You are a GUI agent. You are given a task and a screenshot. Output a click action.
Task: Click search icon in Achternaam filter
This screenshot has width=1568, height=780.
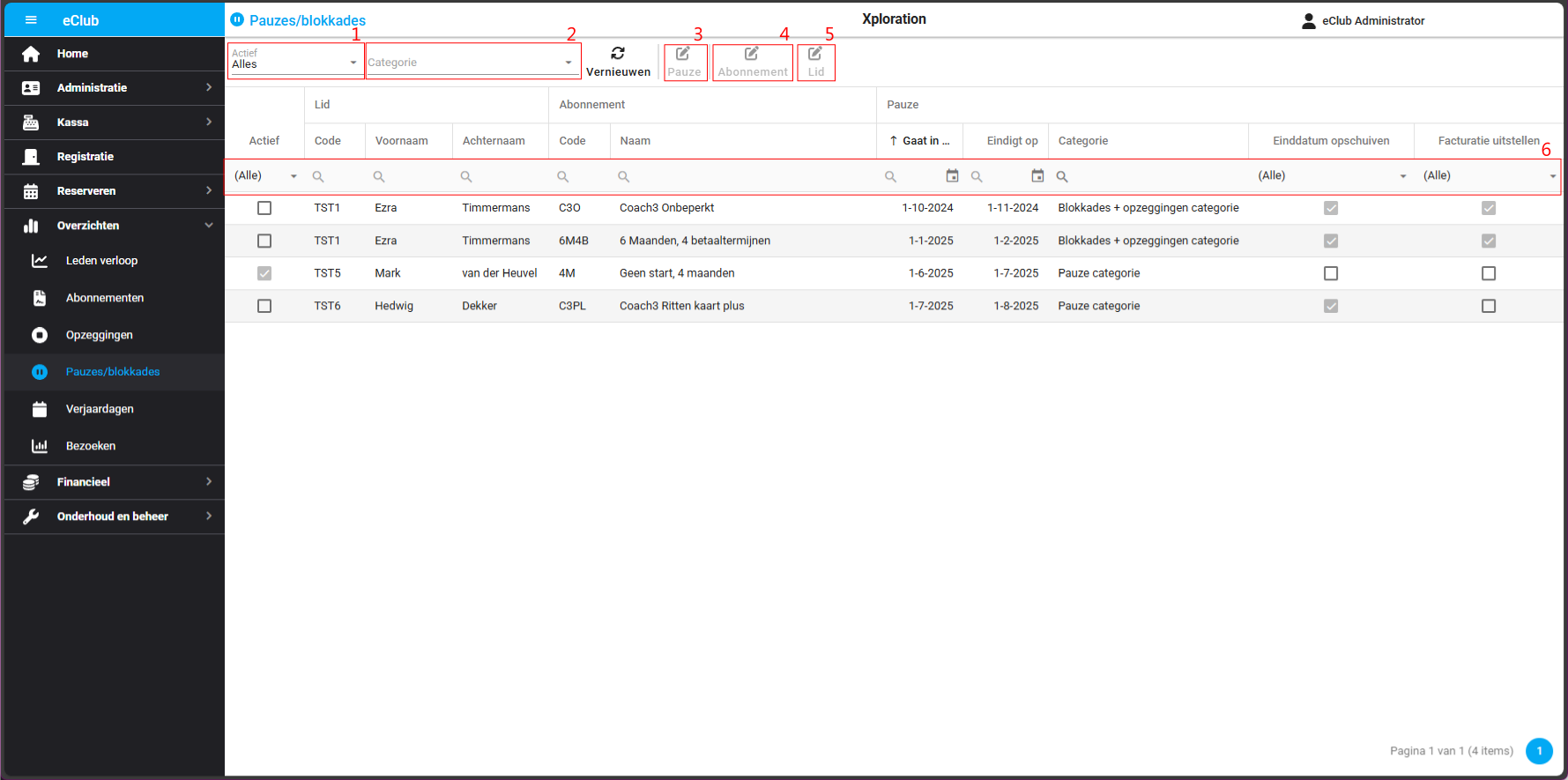pos(466,177)
